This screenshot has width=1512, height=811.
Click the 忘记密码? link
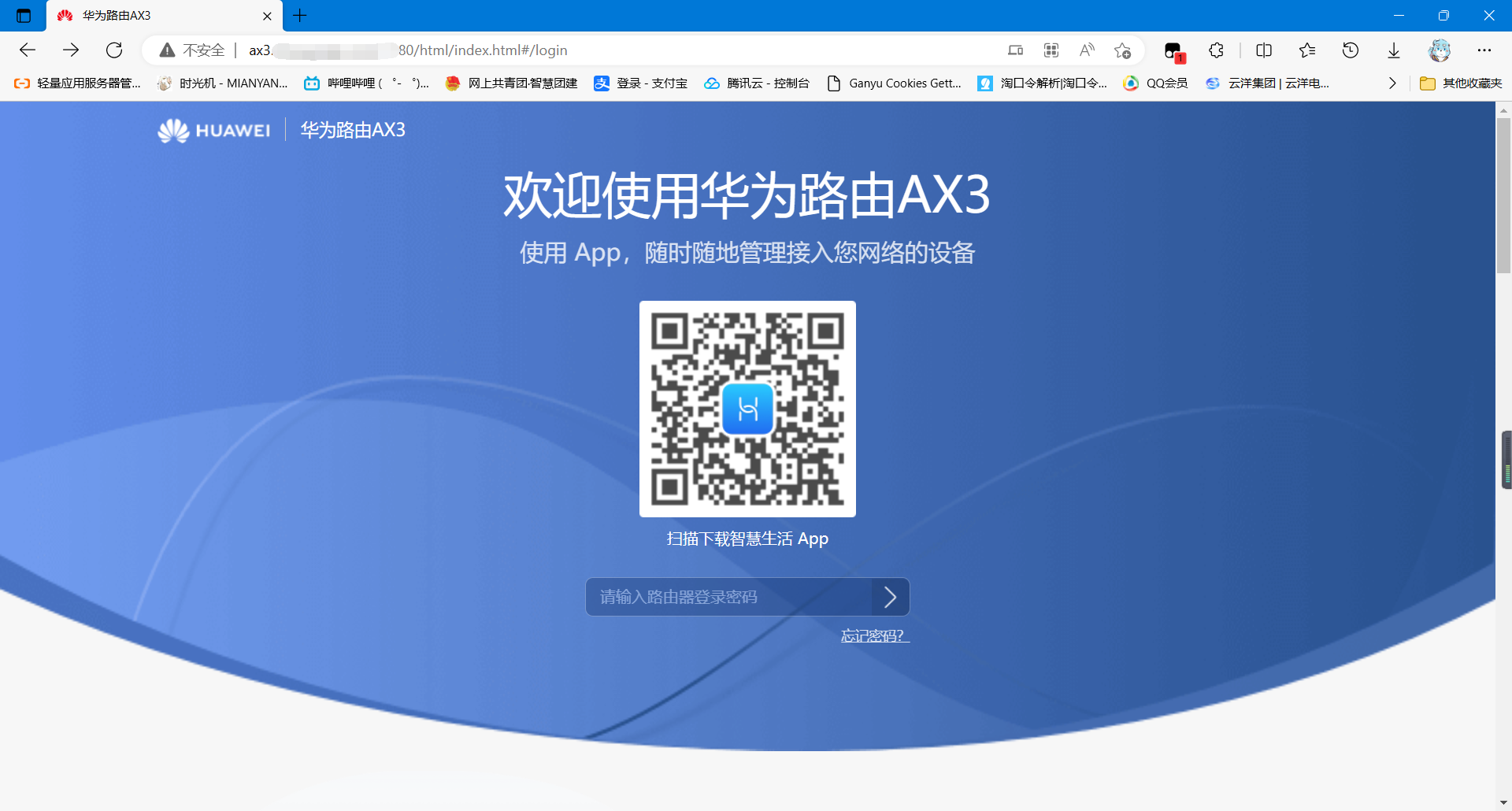pos(874,636)
